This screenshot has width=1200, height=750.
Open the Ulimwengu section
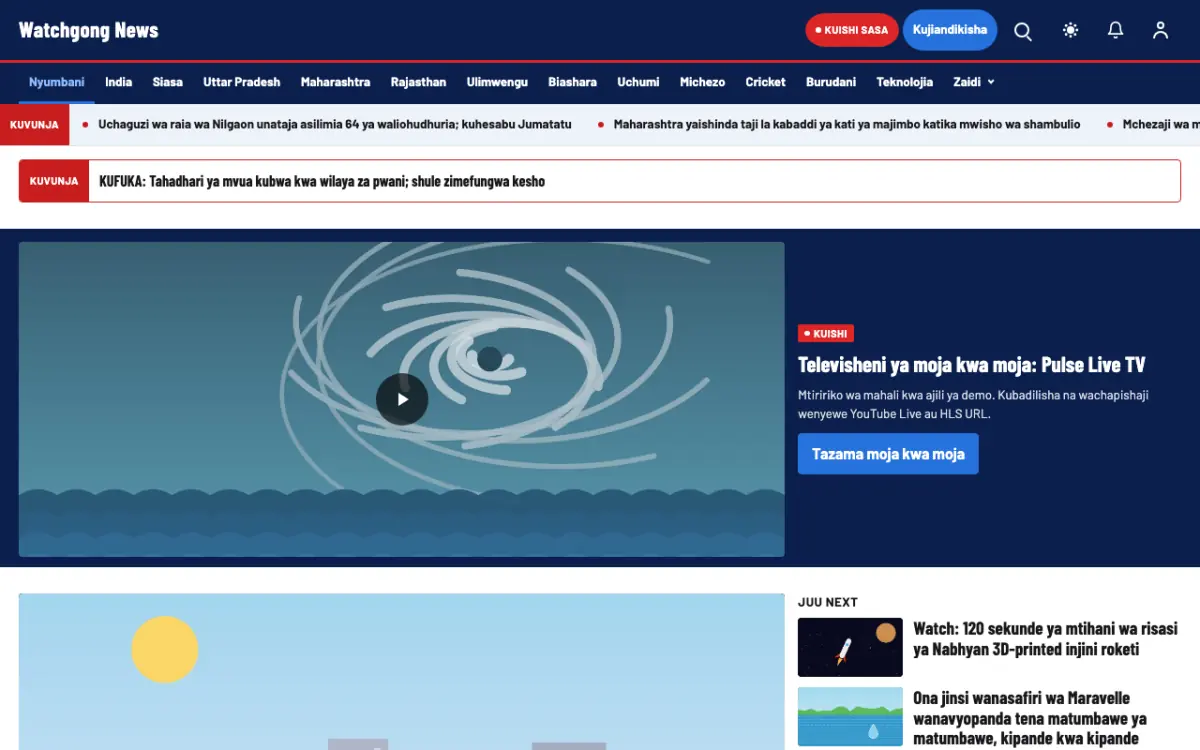click(497, 82)
